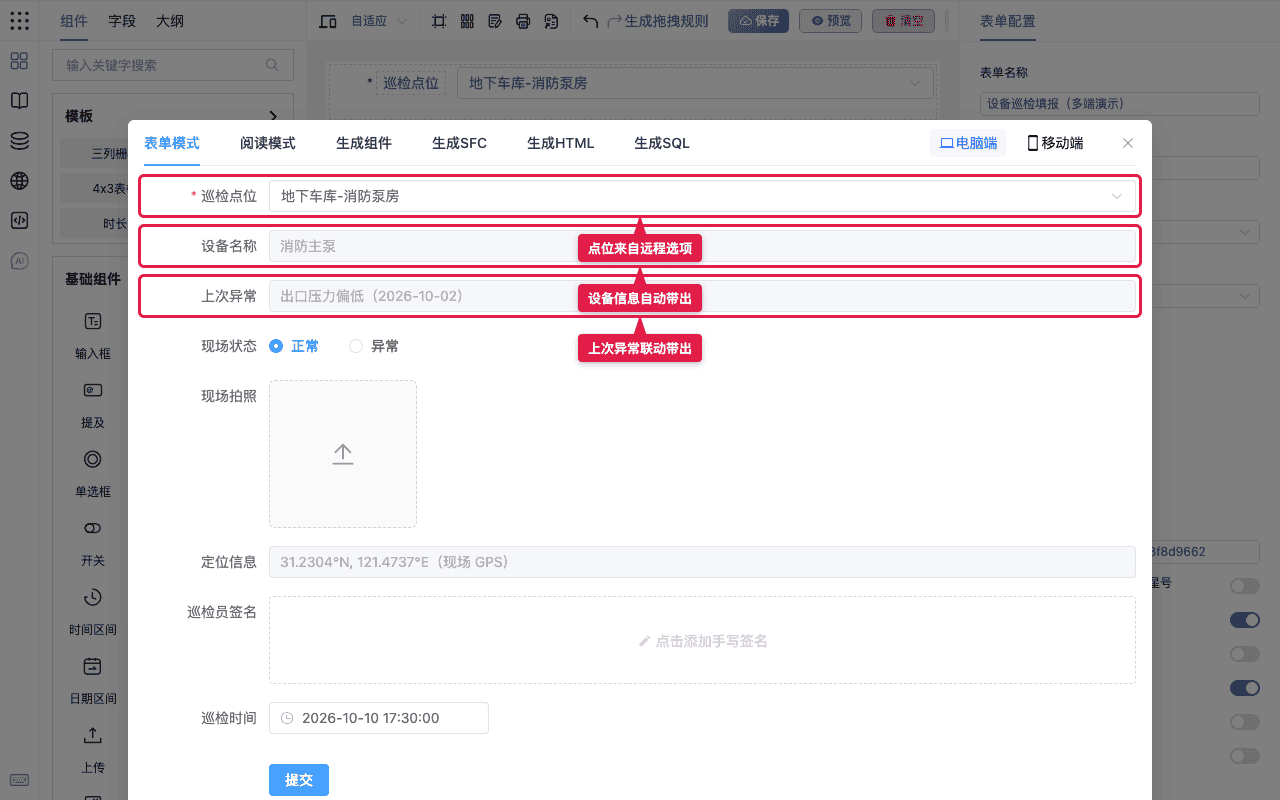Click the printer icon in toolbar
This screenshot has height=800, width=1280.
click(x=523, y=21)
